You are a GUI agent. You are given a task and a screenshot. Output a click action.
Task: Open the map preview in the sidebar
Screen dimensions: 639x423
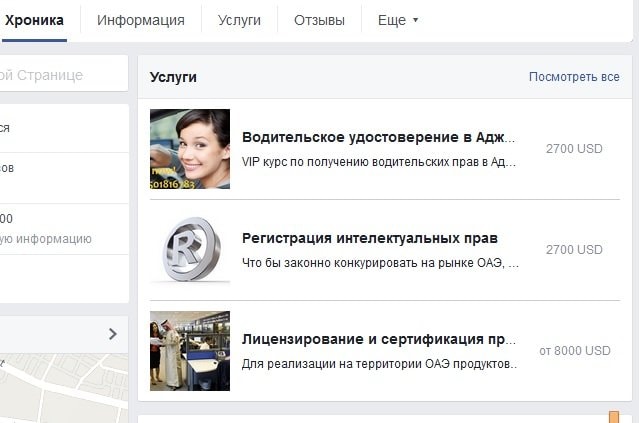[64, 388]
